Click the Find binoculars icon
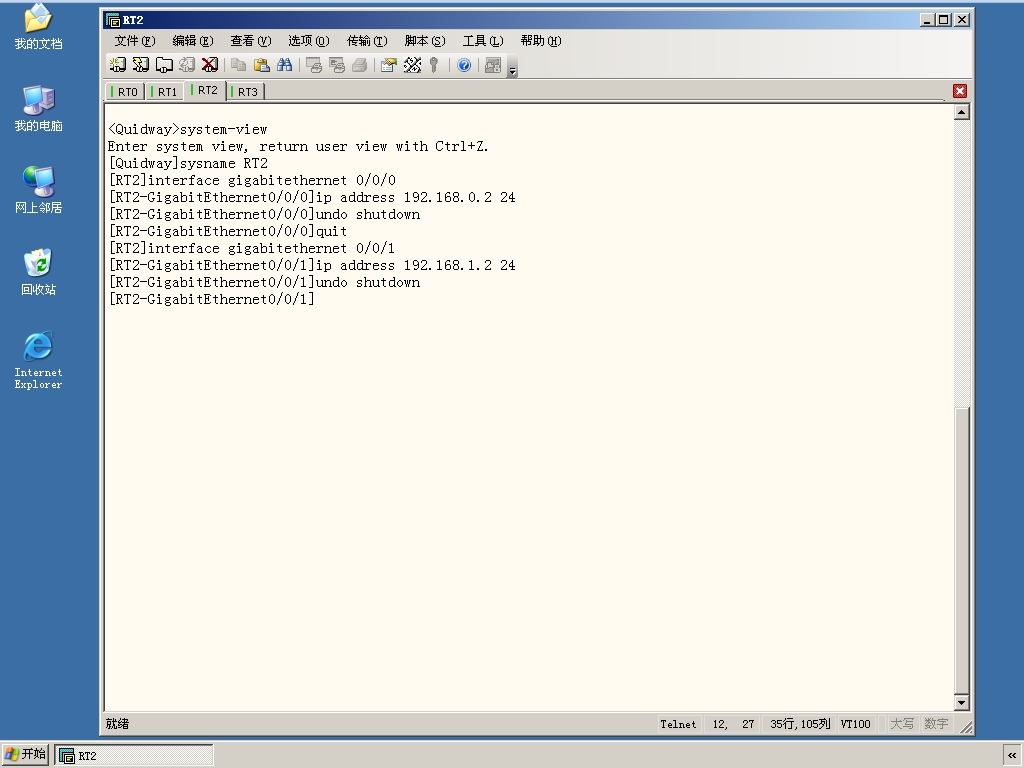This screenshot has width=1024, height=768. point(285,65)
